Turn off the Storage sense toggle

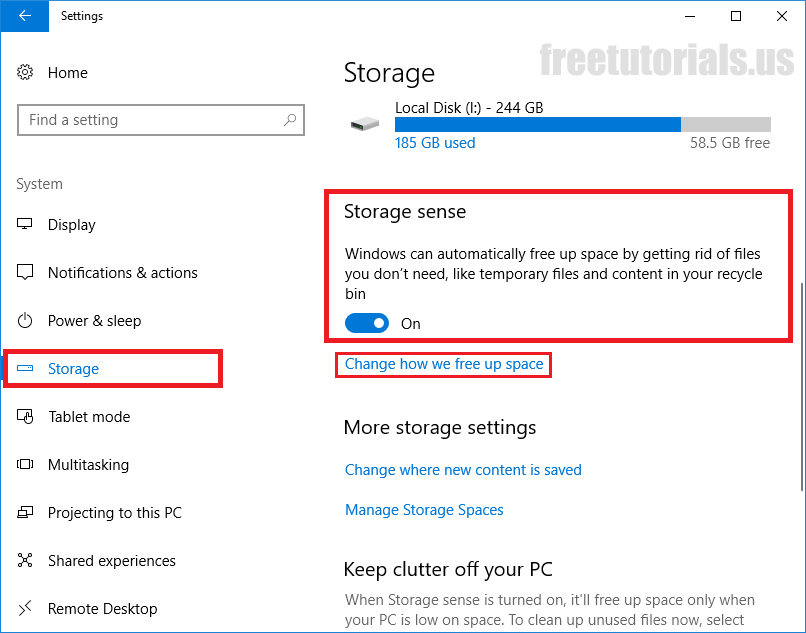pyautogui.click(x=367, y=323)
